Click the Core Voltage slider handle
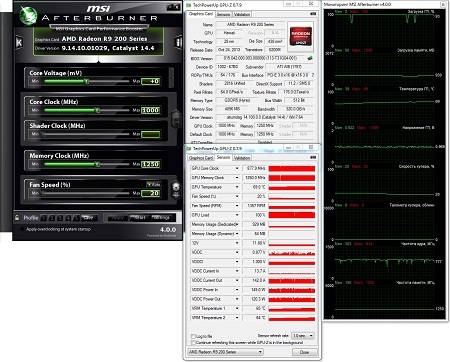 pos(86,81)
